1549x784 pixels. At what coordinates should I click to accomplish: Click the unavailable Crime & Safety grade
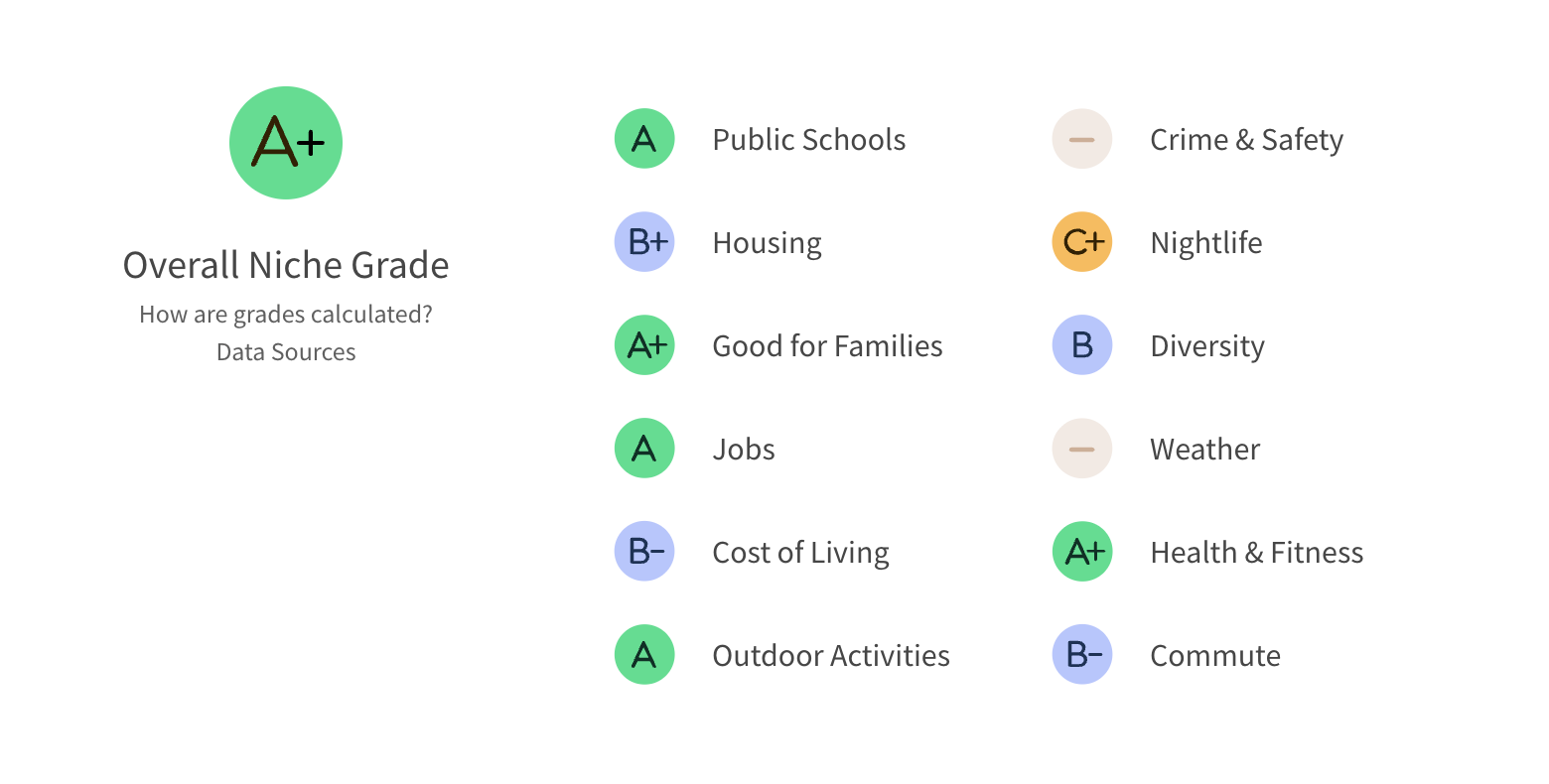1082,139
